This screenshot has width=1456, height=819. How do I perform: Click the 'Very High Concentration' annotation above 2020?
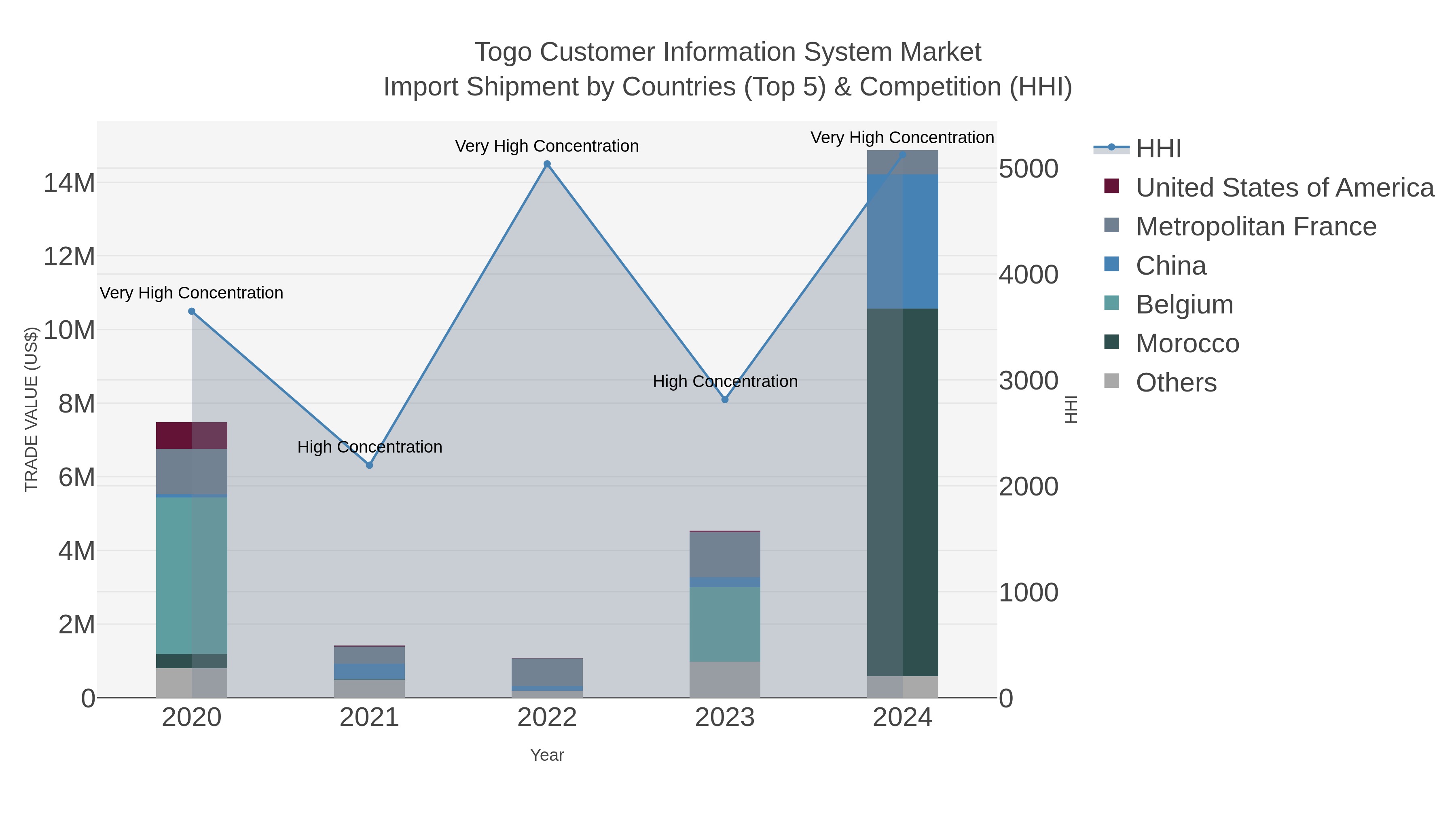[192, 293]
